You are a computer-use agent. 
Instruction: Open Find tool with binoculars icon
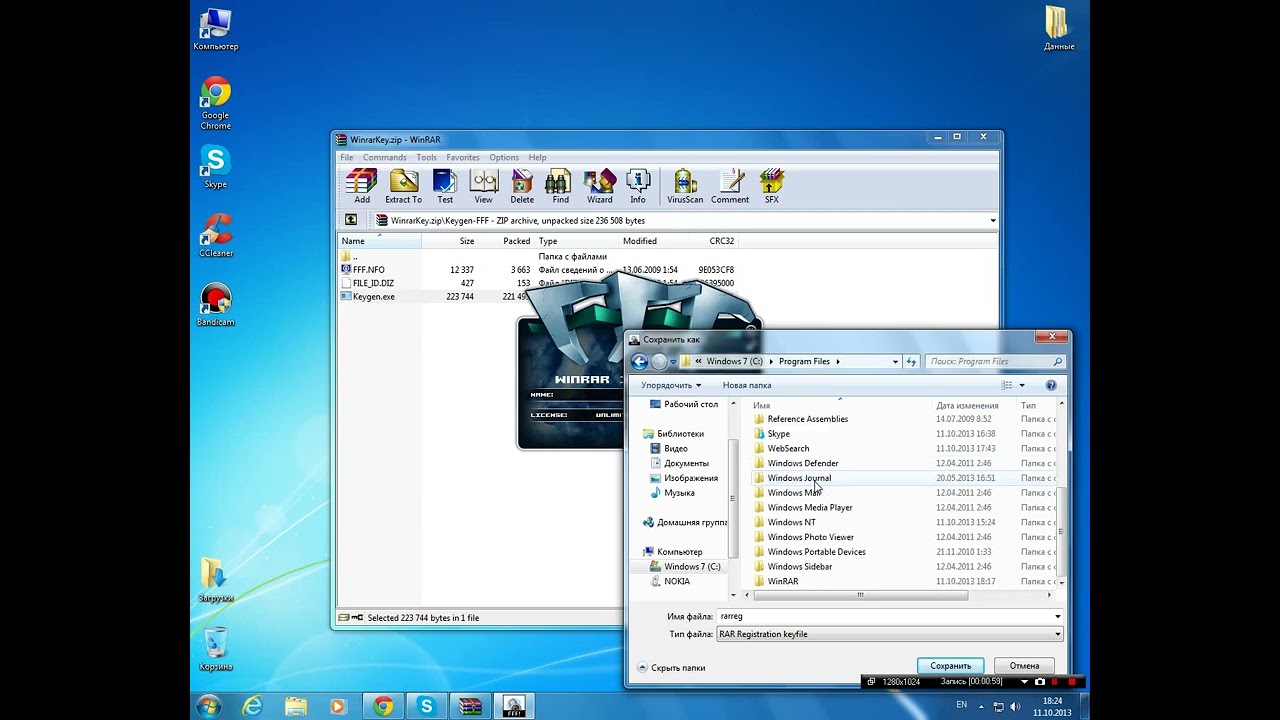tap(560, 186)
